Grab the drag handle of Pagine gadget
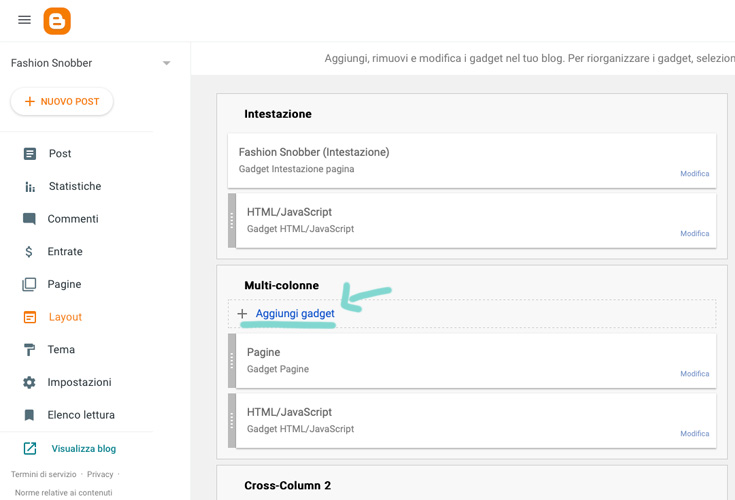The width and height of the screenshot is (735, 500). point(232,361)
